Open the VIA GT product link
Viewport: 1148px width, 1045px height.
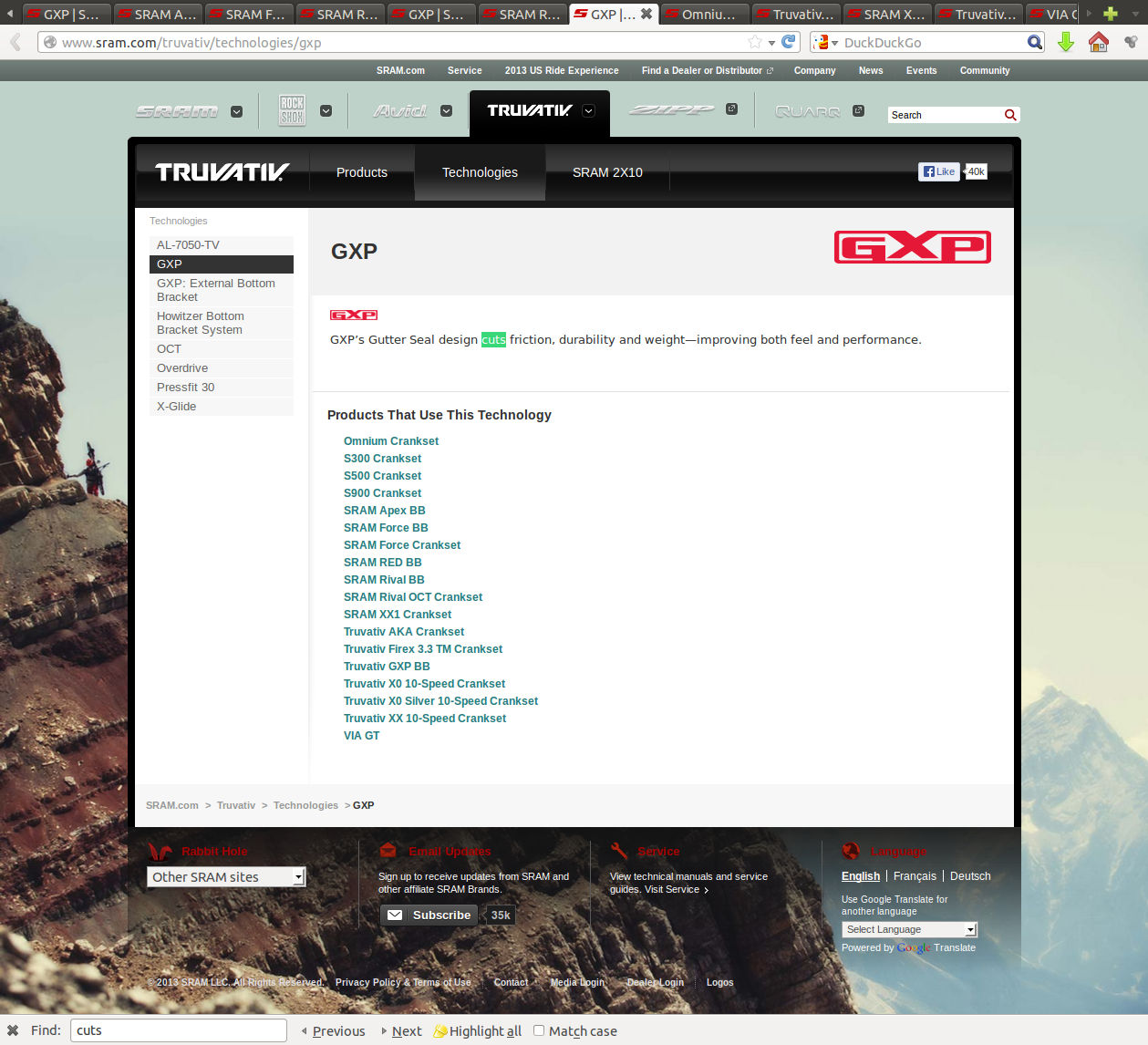[361, 736]
